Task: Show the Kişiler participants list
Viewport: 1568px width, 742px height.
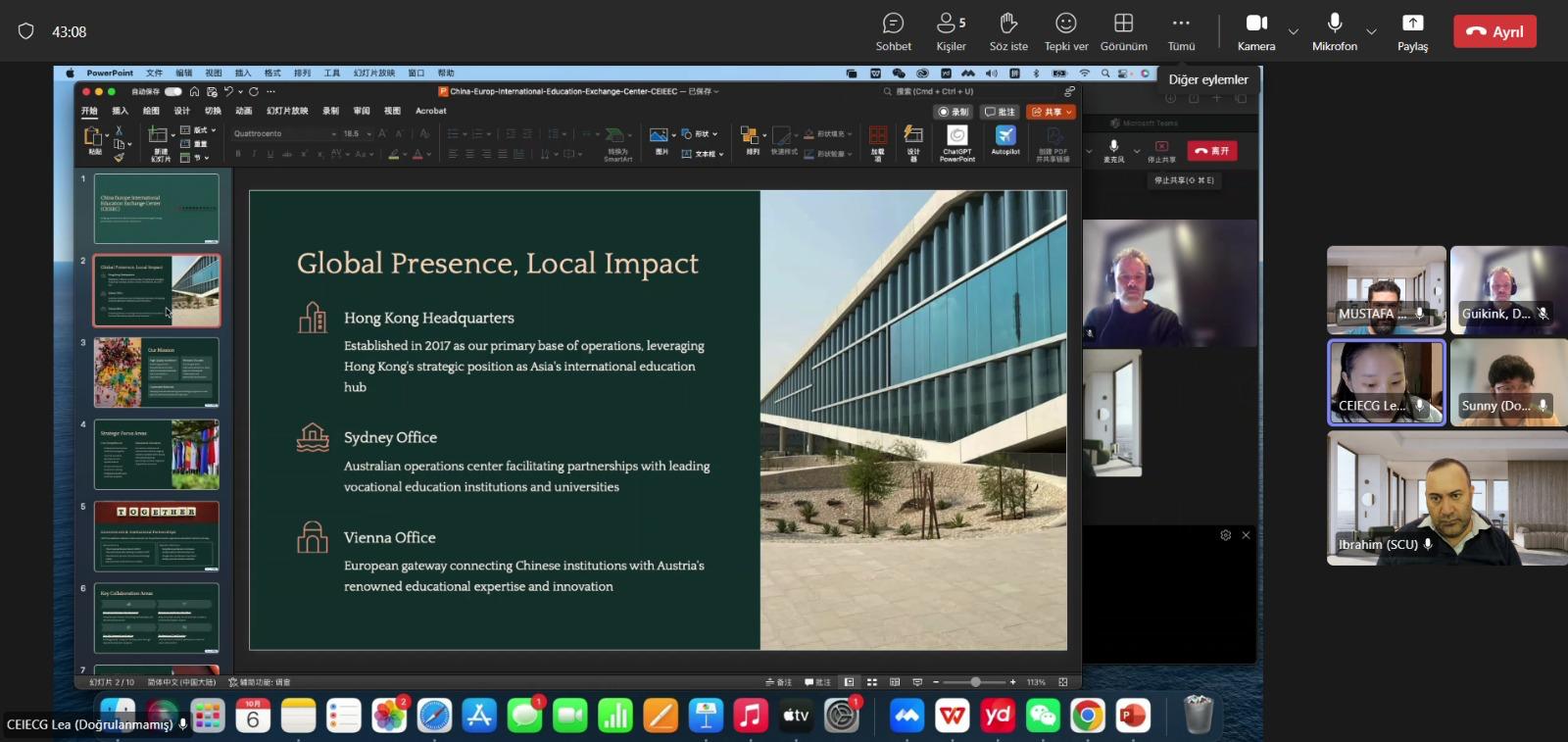Action: pyautogui.click(x=951, y=31)
